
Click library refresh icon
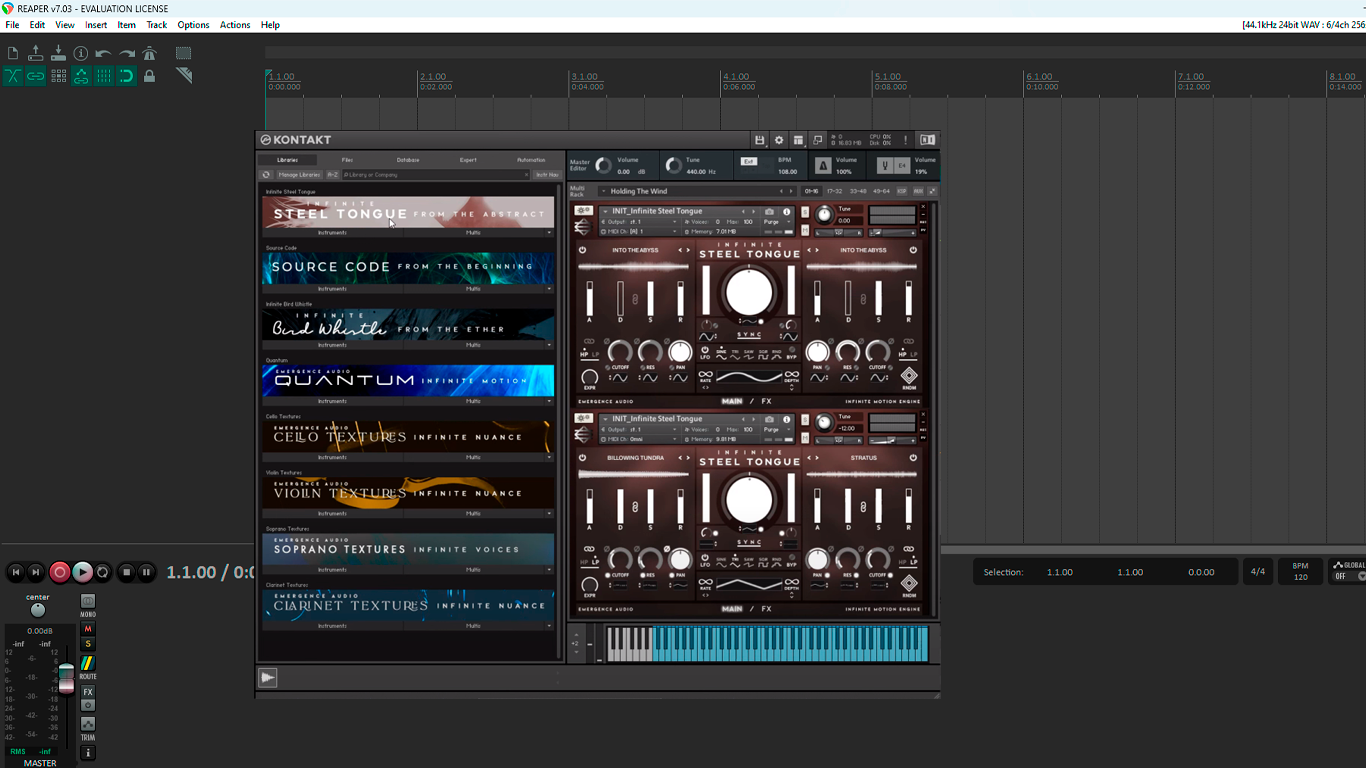click(266, 175)
